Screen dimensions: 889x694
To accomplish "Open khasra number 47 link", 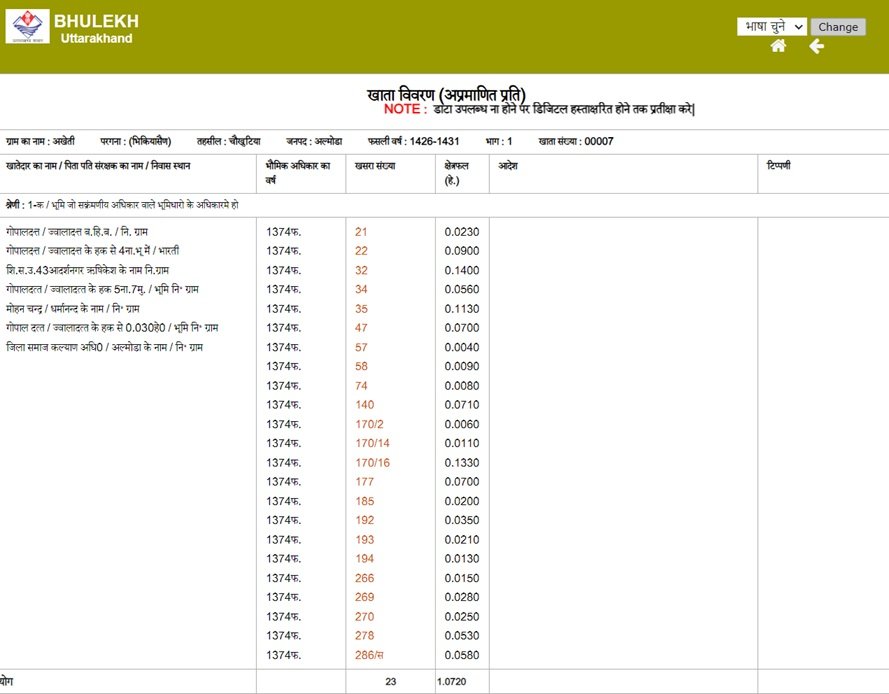I will pos(361,328).
